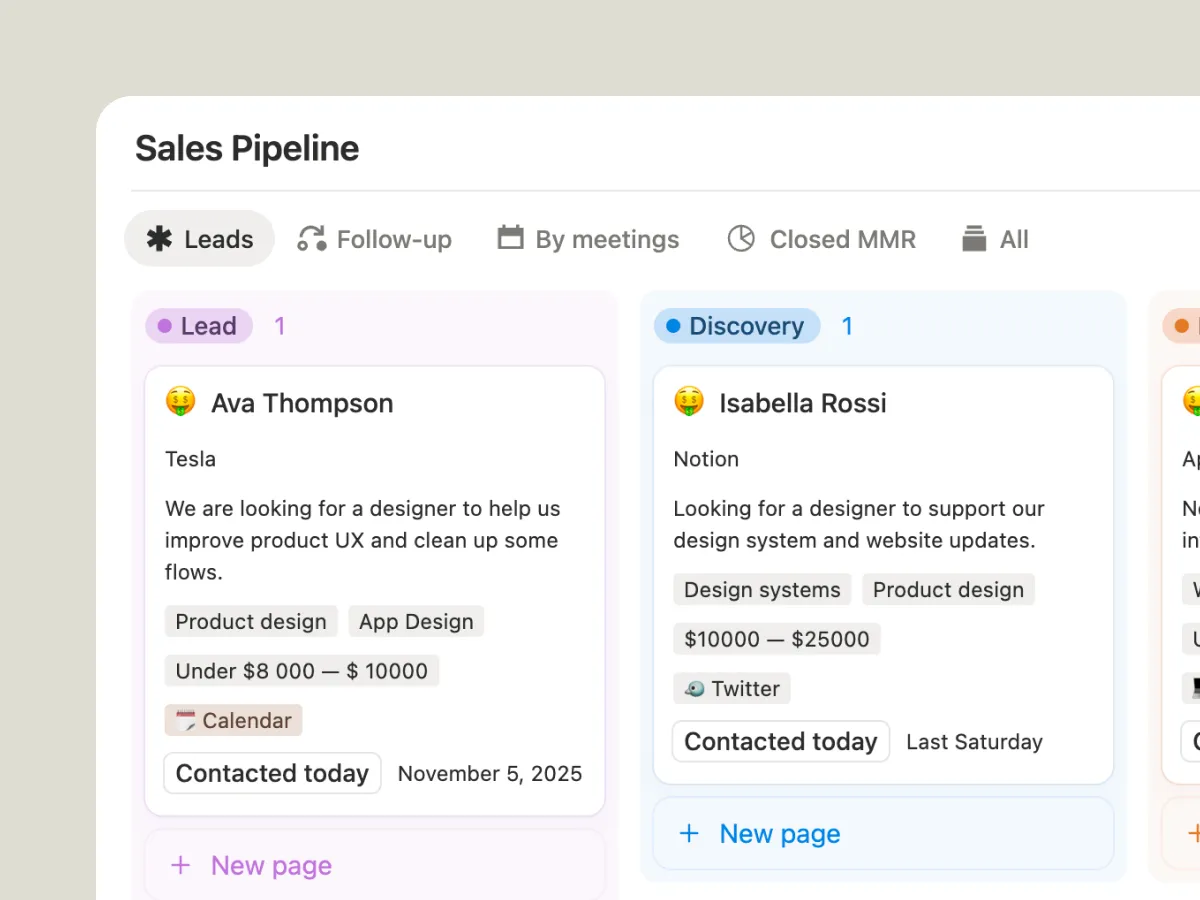
Task: Click the All stack icon
Action: click(x=974, y=239)
